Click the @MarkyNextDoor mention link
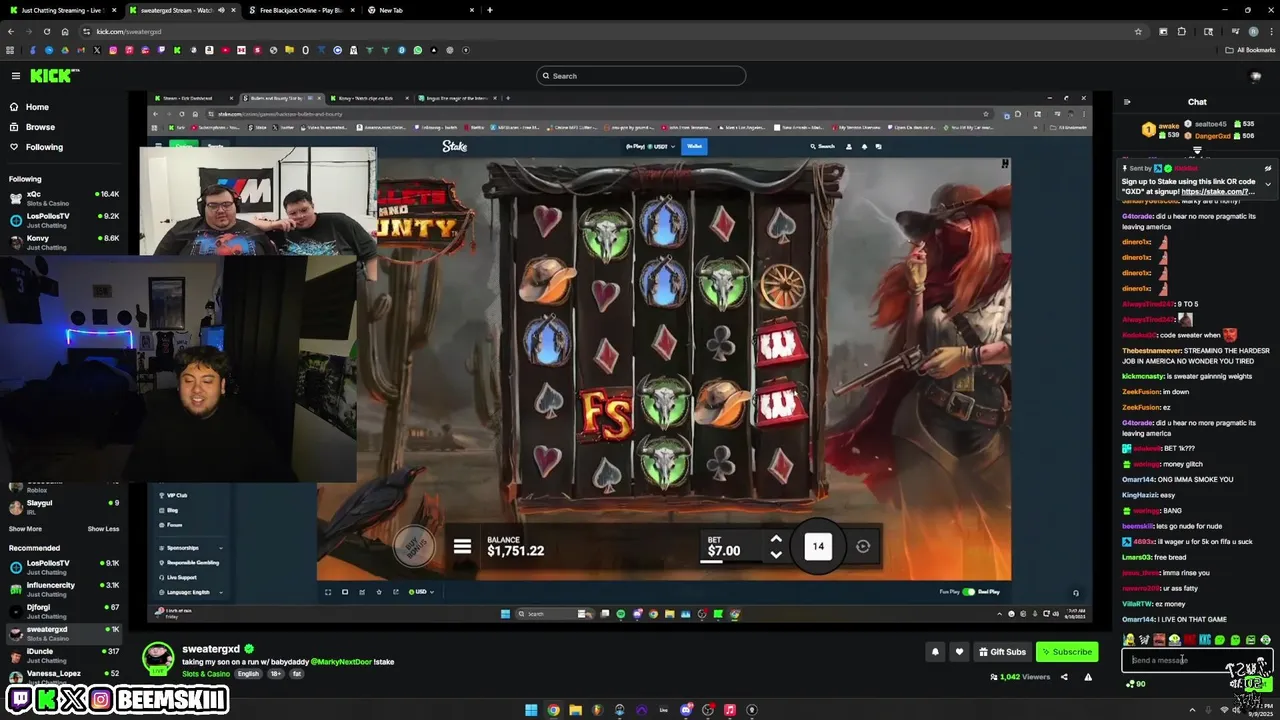The width and height of the screenshot is (1280, 720). 340,662
